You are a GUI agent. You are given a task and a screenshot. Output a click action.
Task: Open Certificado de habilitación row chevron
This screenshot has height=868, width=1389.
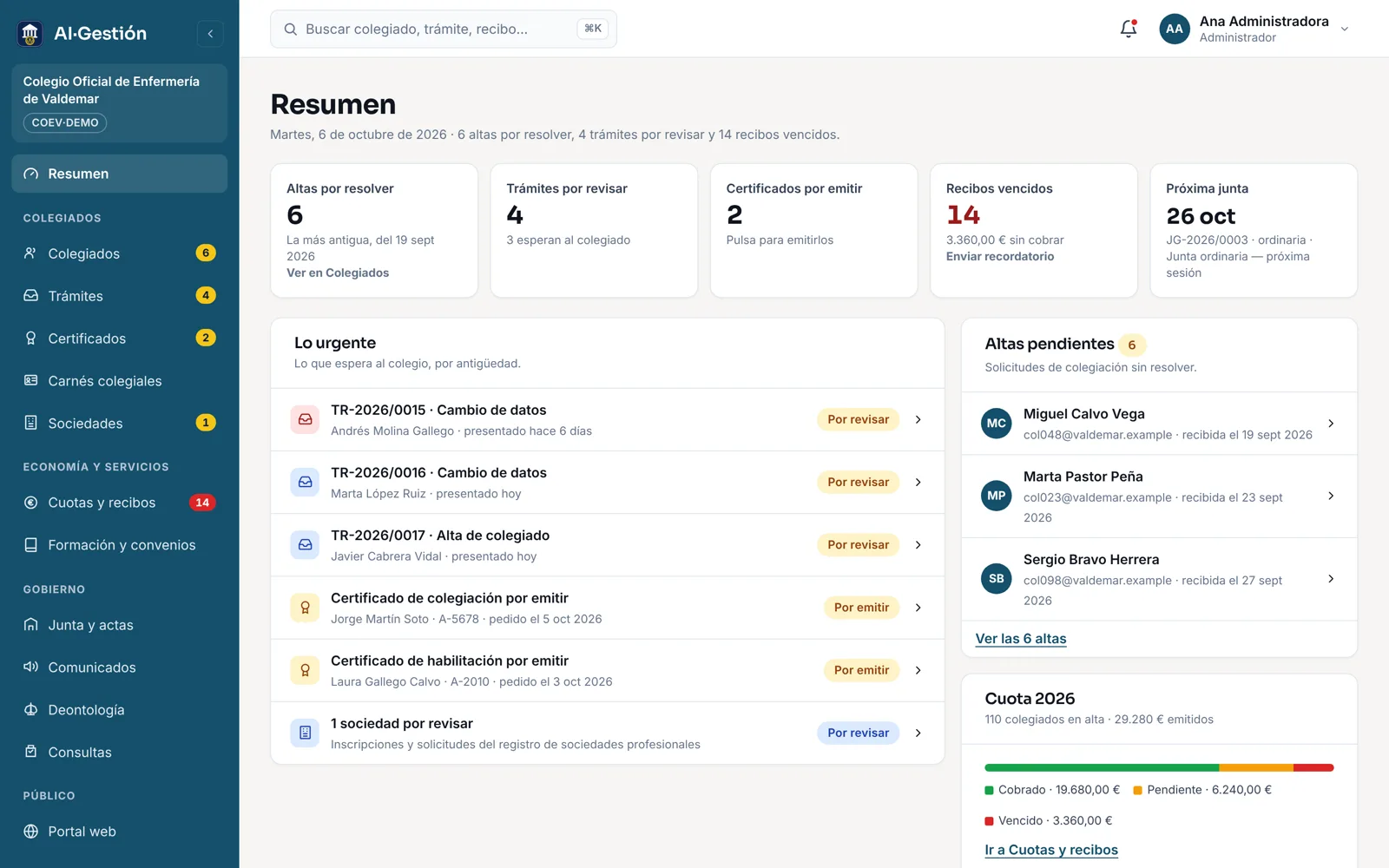point(918,670)
